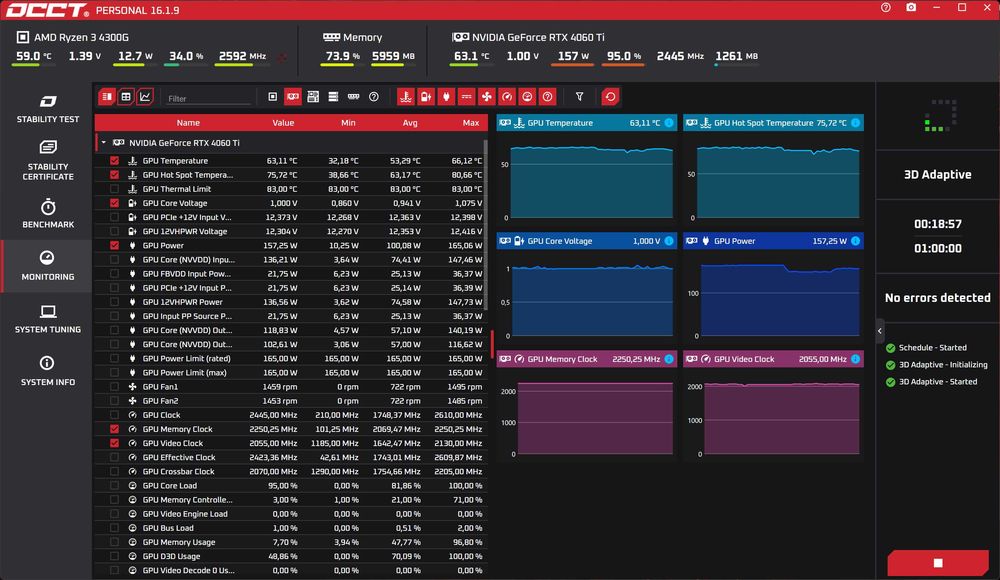Click GPU 12VHPWR Voltage row name
Viewport: 1000px width, 580px height.
pos(184,231)
